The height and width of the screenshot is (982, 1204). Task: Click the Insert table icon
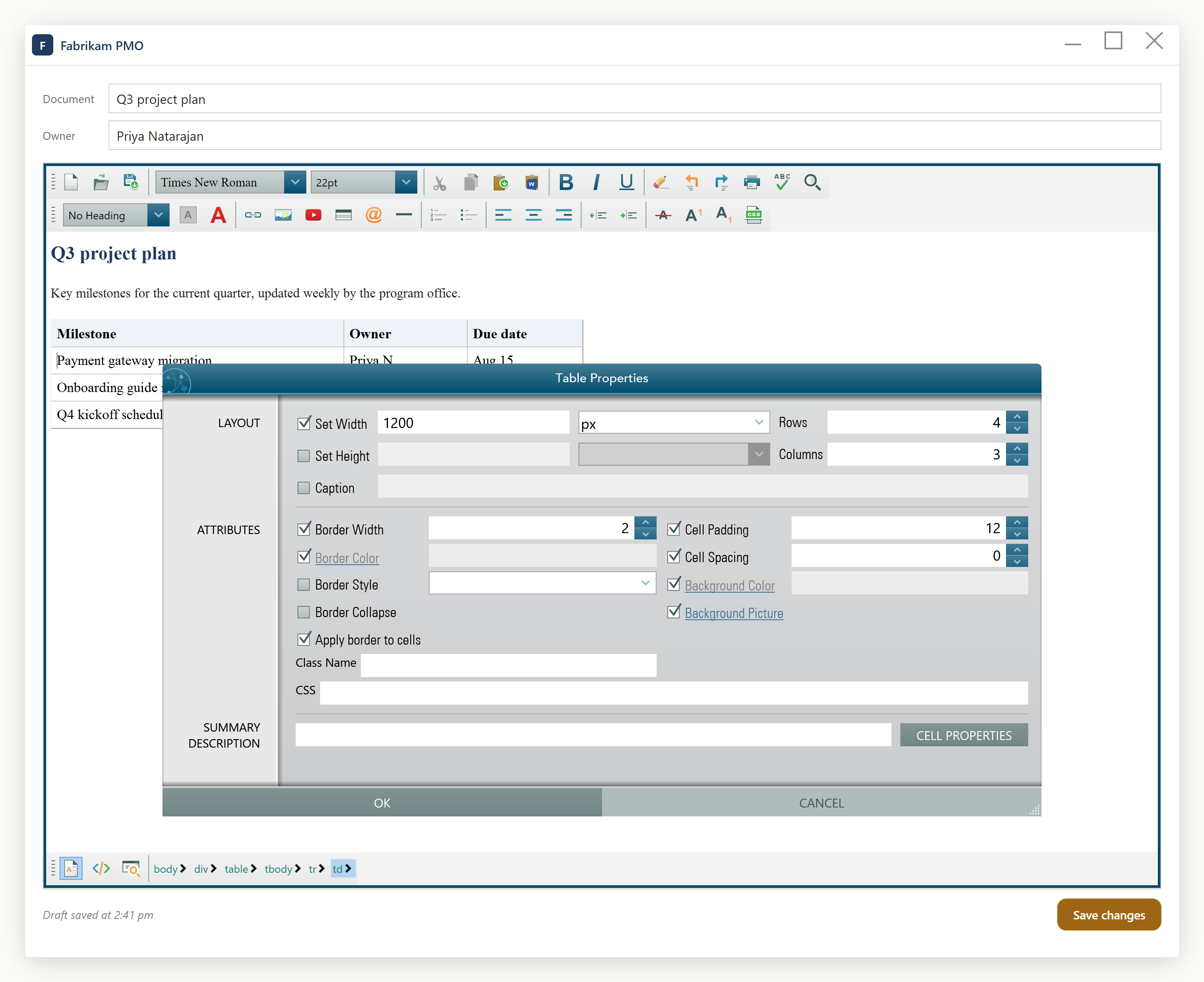(343, 215)
